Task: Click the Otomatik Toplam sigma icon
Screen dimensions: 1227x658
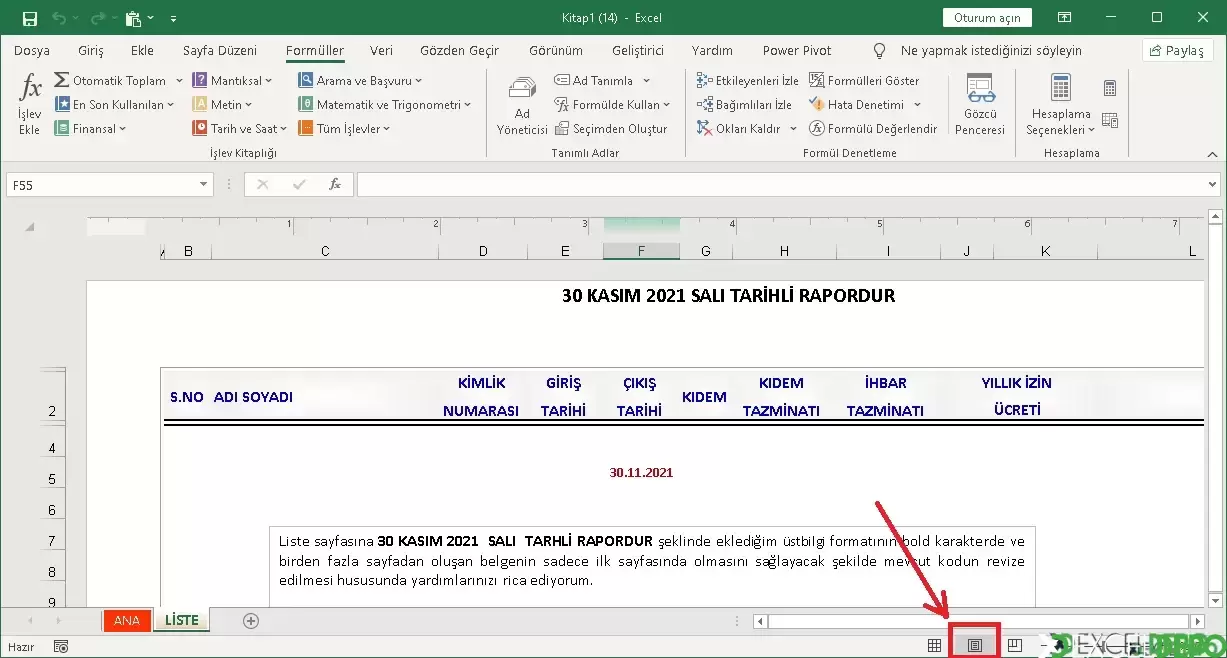Action: point(62,80)
